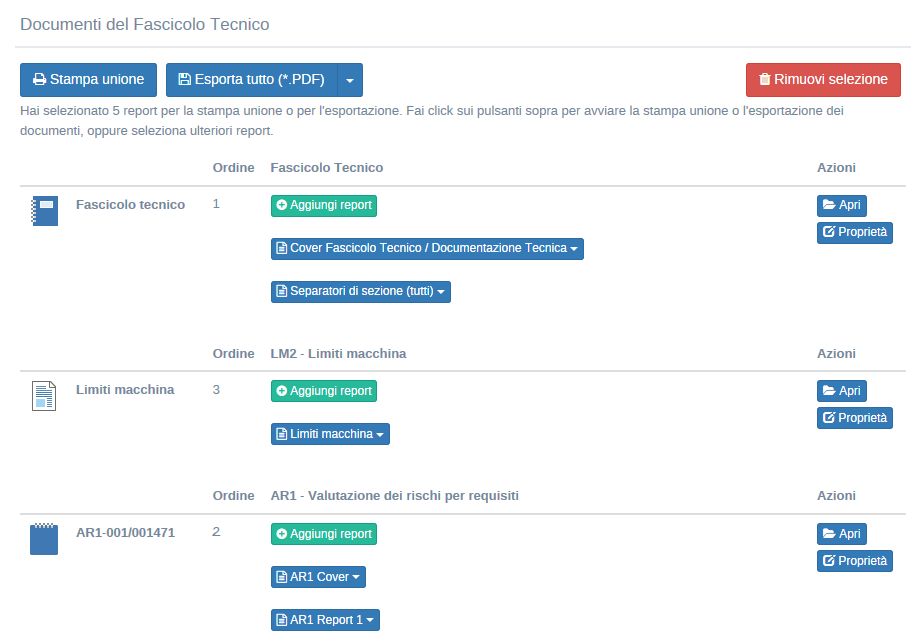
Task: Click the Fascicolo tecnico notebook icon
Action: point(44,211)
